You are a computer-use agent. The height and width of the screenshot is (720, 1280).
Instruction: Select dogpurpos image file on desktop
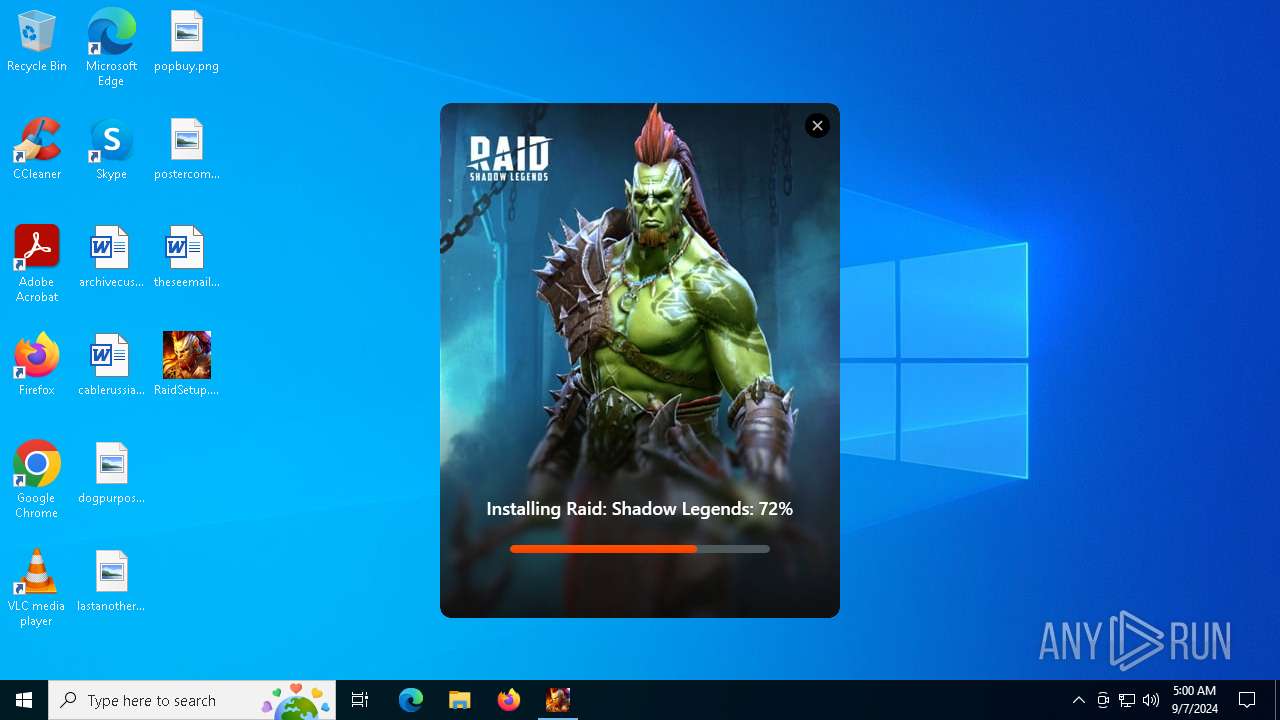pos(111,473)
